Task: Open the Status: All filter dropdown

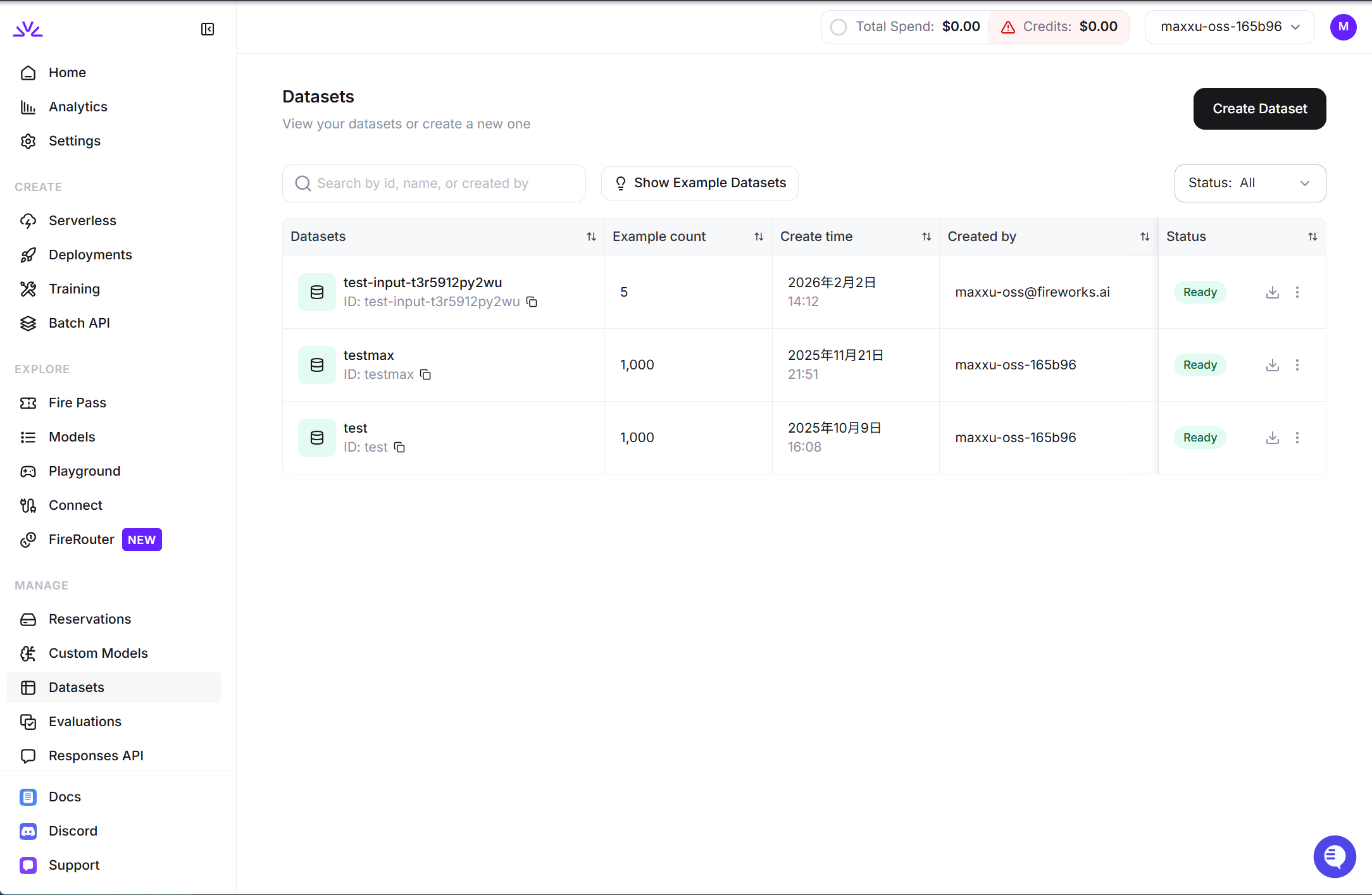Action: 1250,183
